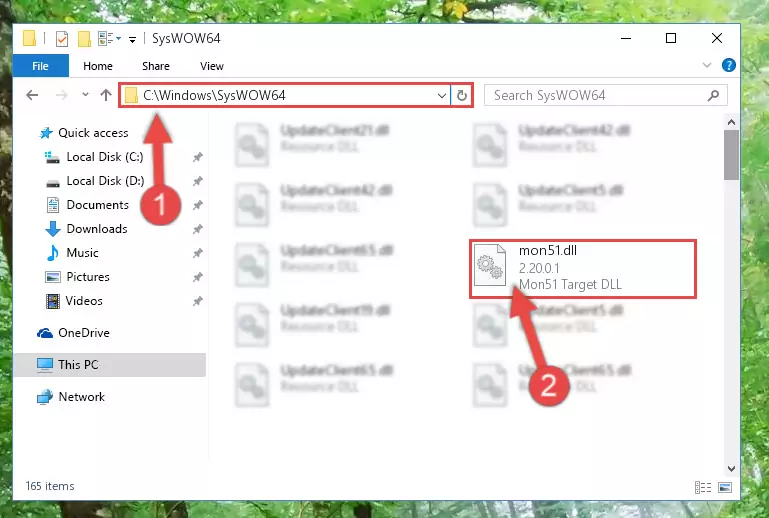769x518 pixels.
Task: Click the pin icon beside Downloads
Action: pyautogui.click(x=198, y=230)
